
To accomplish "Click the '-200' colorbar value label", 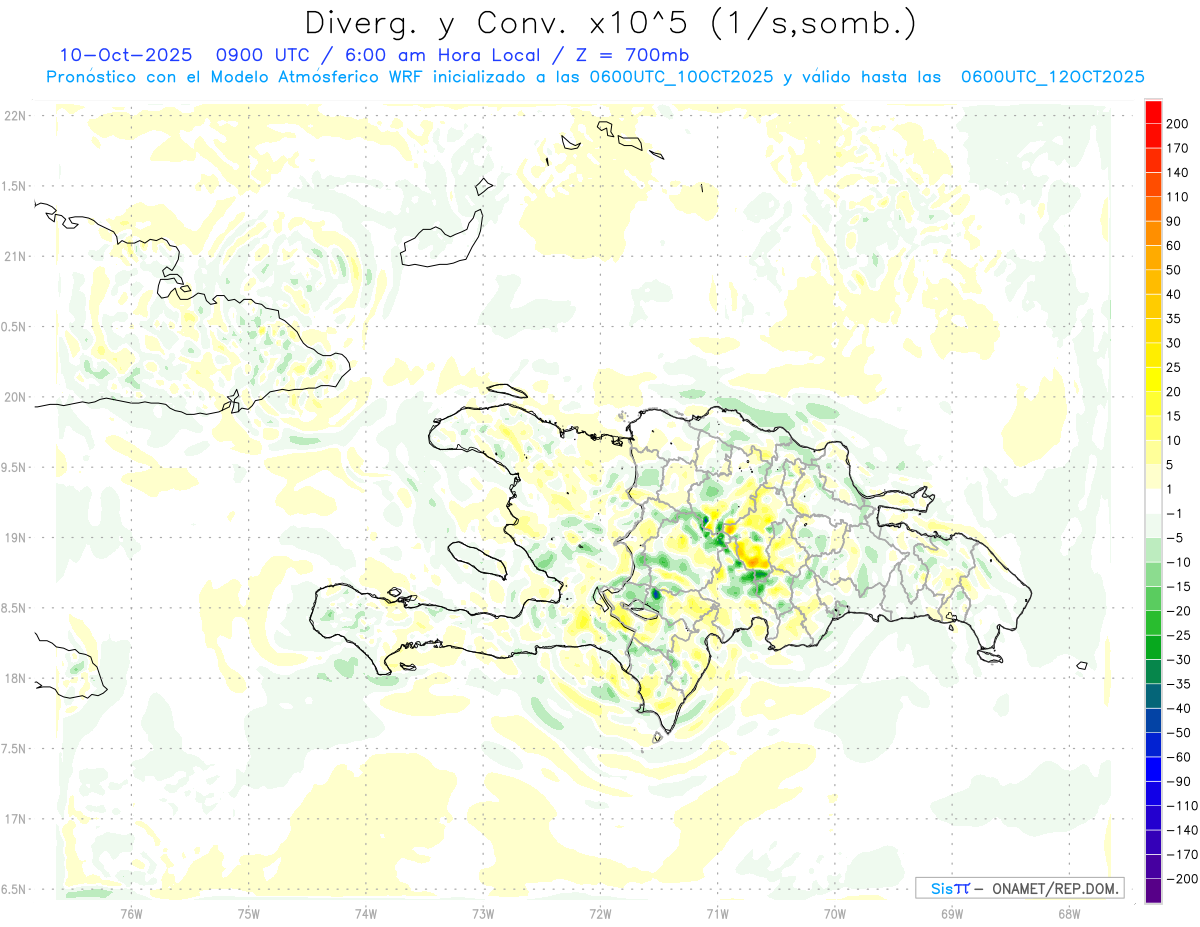I will coord(1180,879).
